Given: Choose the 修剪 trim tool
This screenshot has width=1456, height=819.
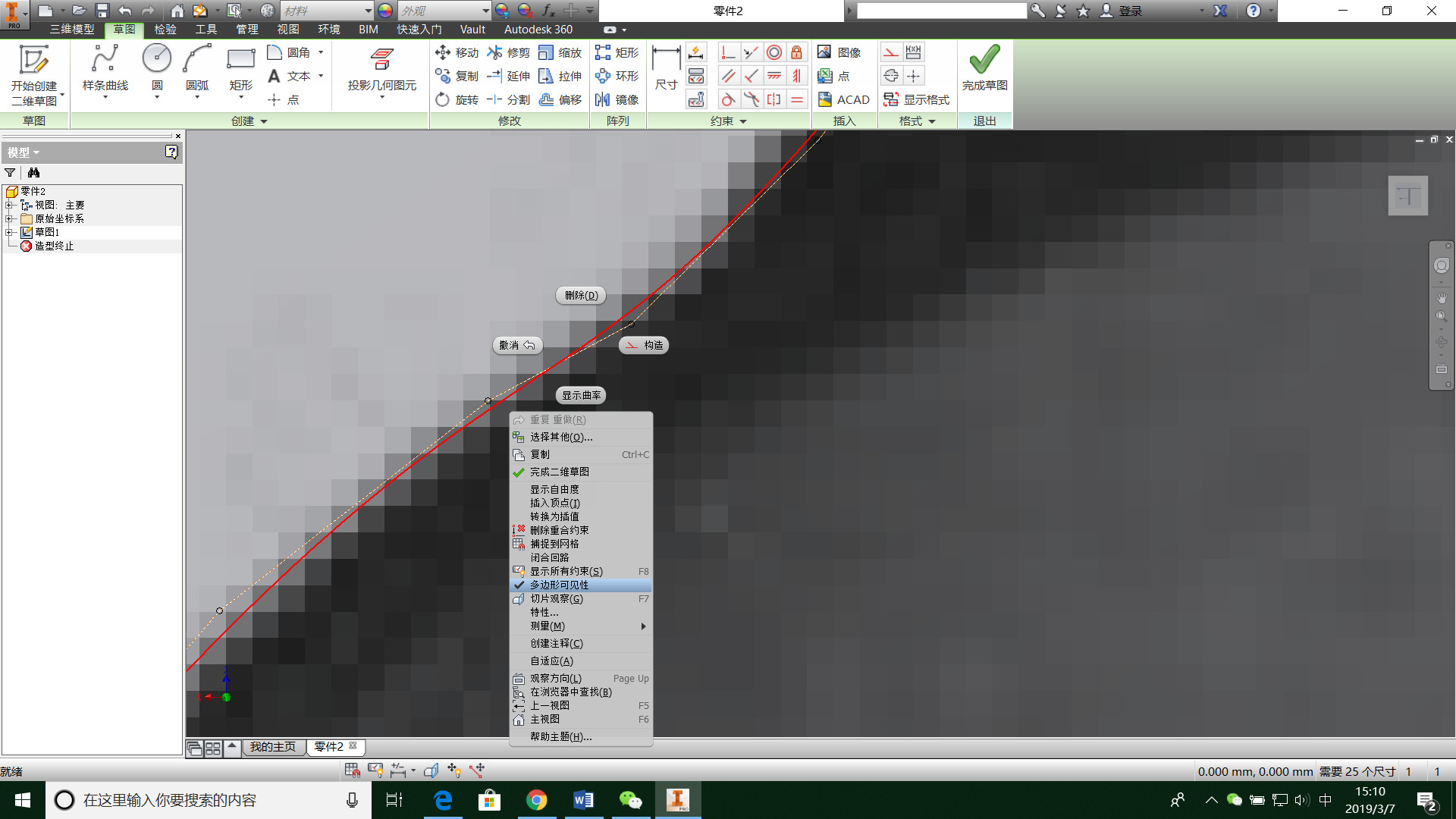Looking at the screenshot, I should (x=509, y=52).
